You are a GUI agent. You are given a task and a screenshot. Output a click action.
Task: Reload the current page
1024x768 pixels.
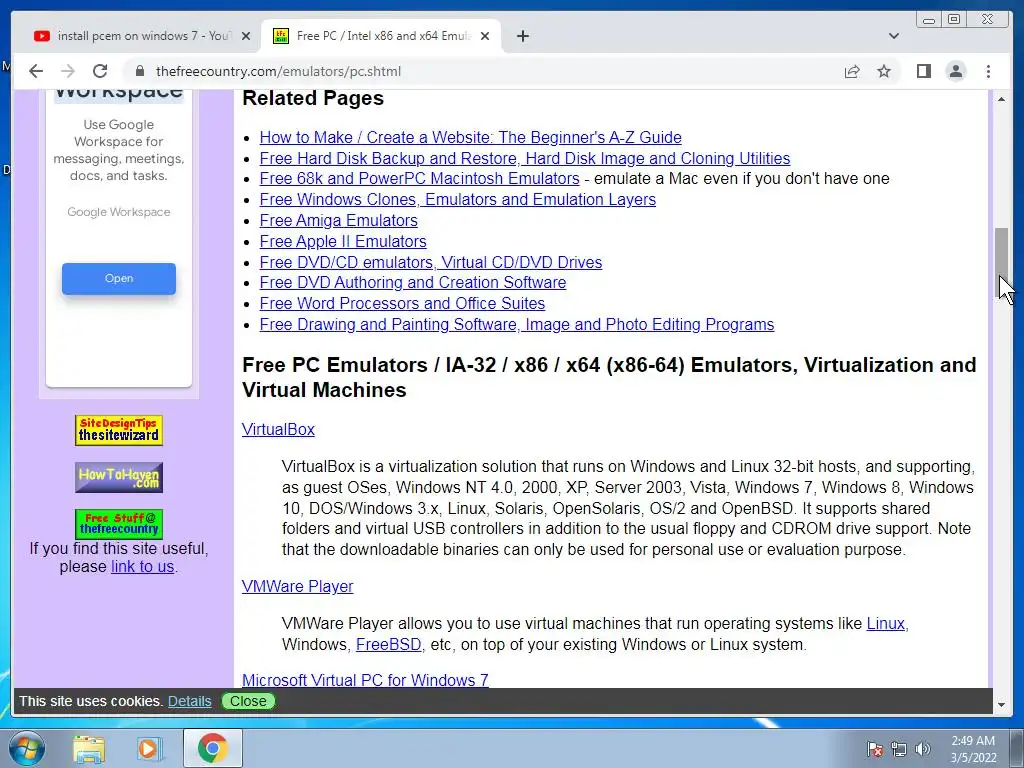(100, 71)
